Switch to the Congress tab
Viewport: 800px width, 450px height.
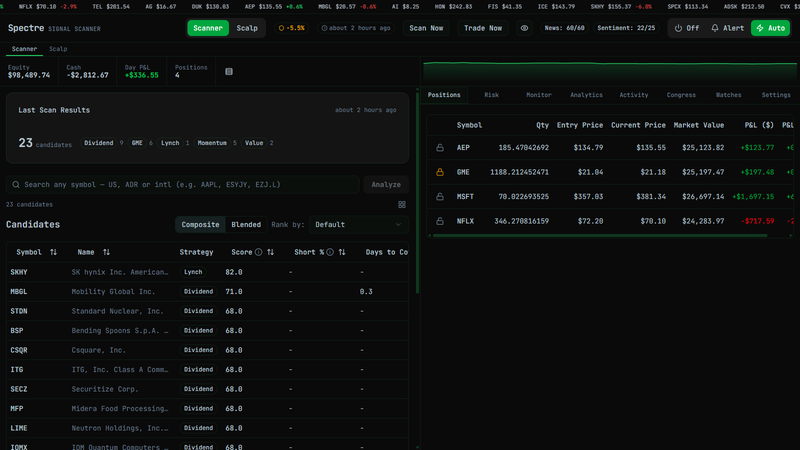[681, 95]
